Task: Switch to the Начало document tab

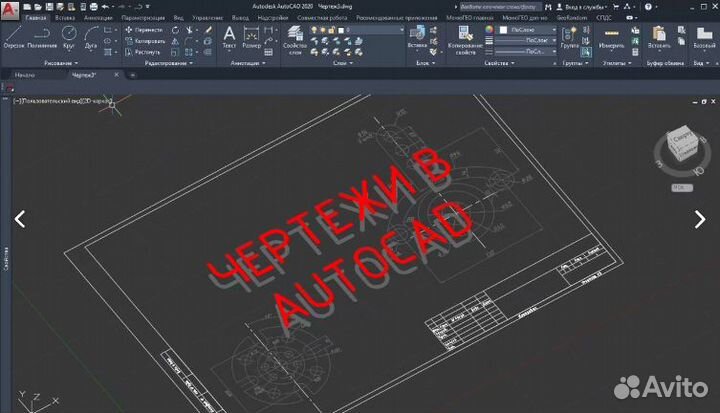Action: [x=24, y=75]
